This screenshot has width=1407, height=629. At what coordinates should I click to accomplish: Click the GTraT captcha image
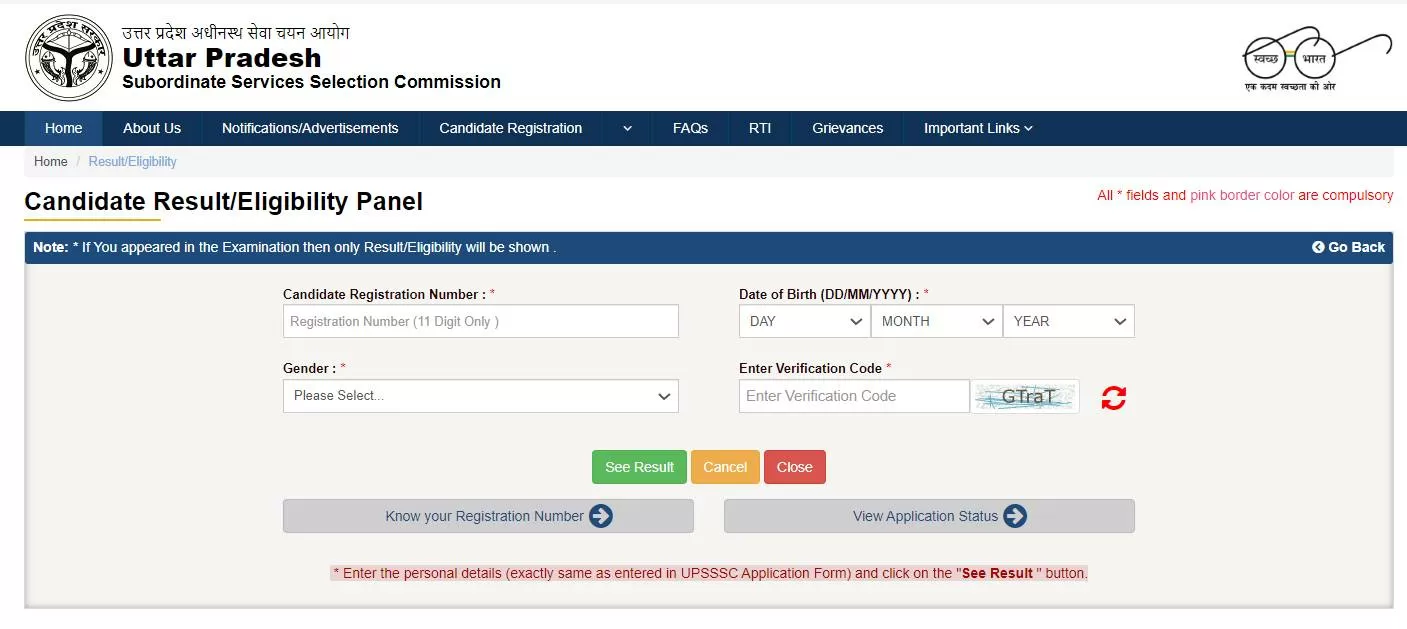click(1025, 396)
